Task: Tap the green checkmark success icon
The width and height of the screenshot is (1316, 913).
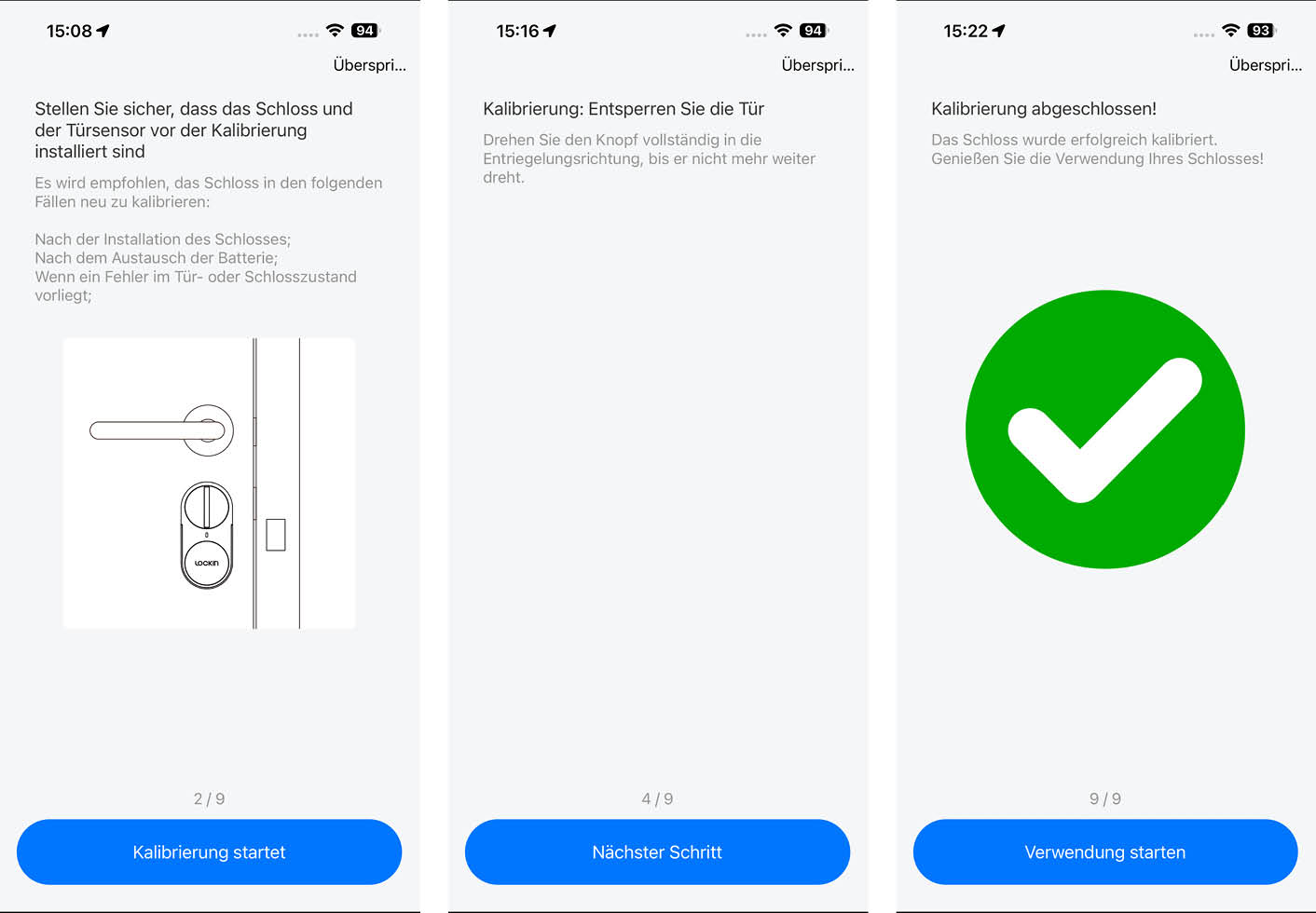Action: (1105, 429)
